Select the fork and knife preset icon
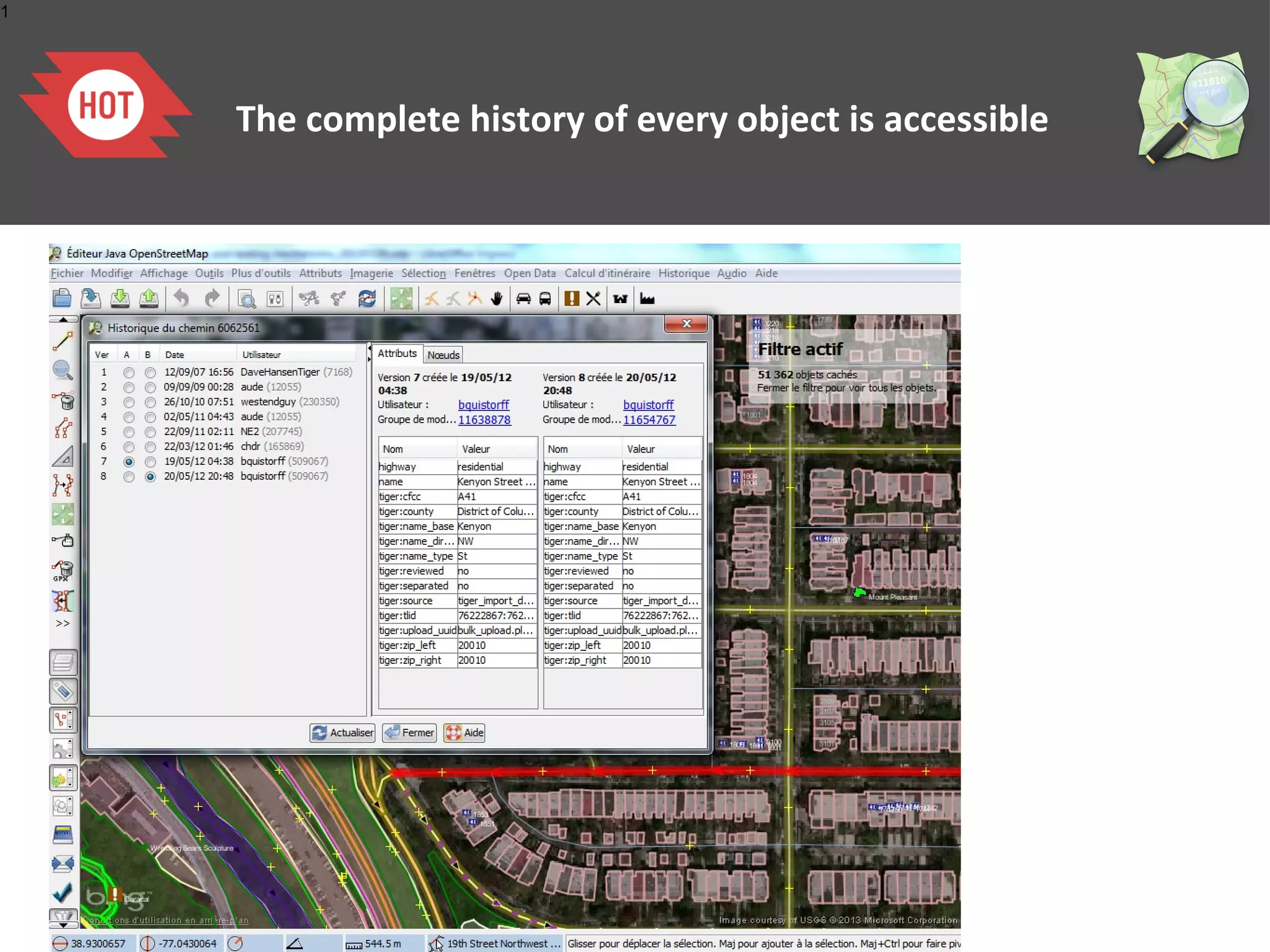 click(x=593, y=299)
